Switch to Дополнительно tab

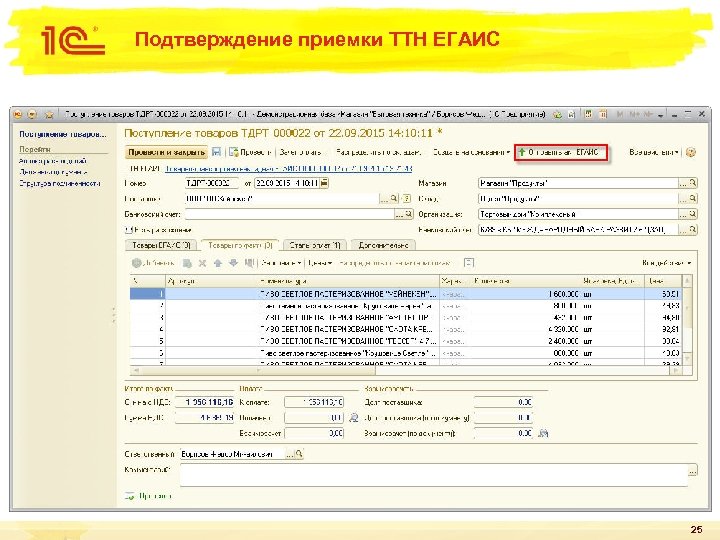point(383,245)
